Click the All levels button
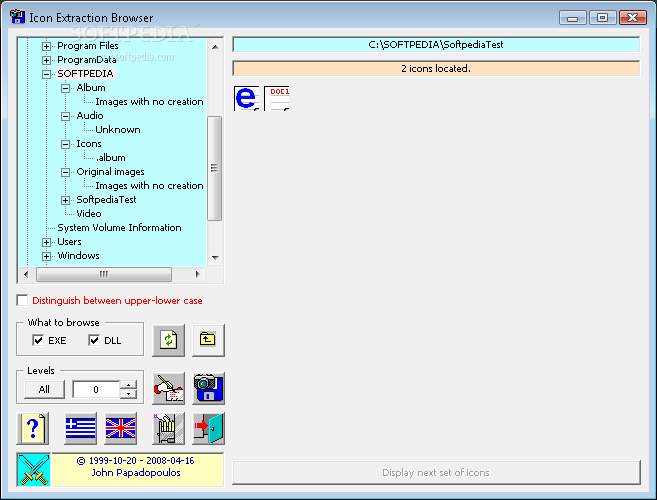This screenshot has width=657, height=500. point(44,389)
